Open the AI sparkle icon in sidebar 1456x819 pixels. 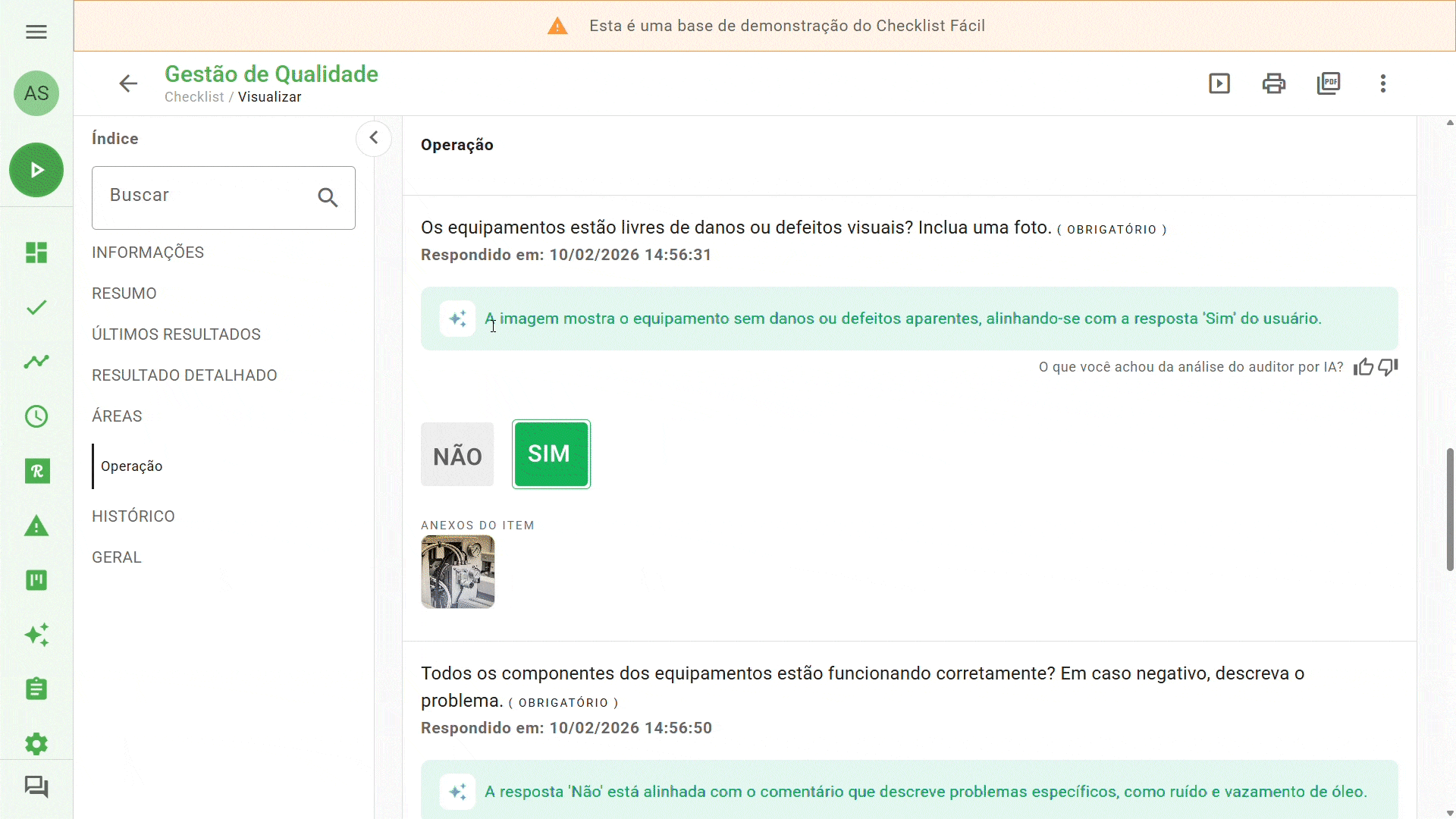click(x=36, y=635)
